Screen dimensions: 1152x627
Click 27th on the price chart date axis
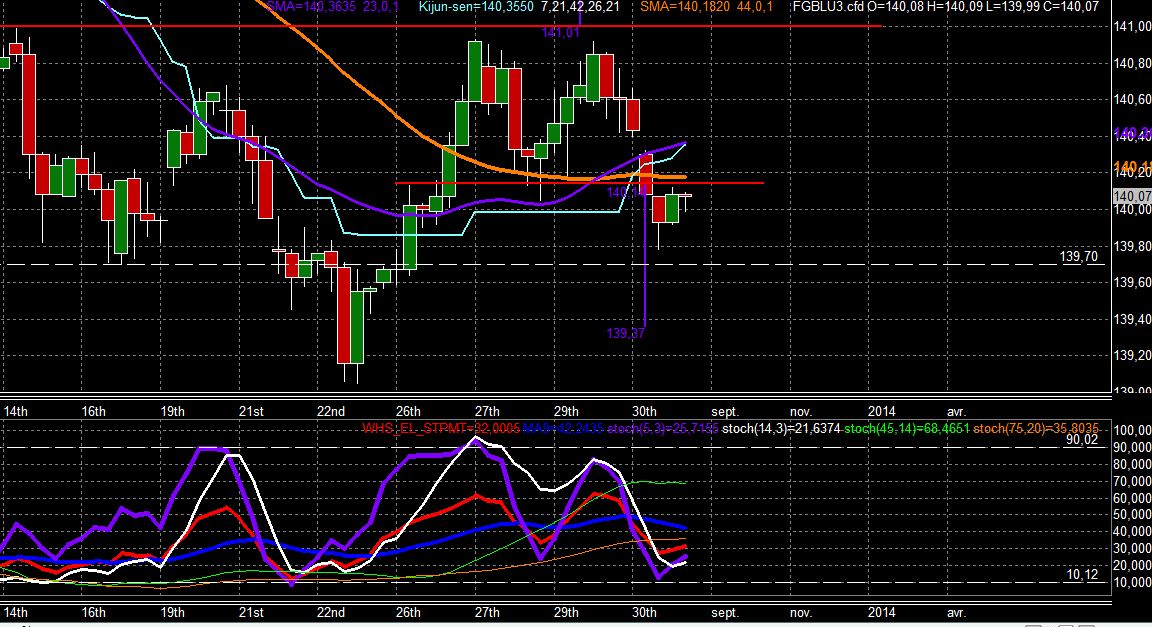point(487,412)
